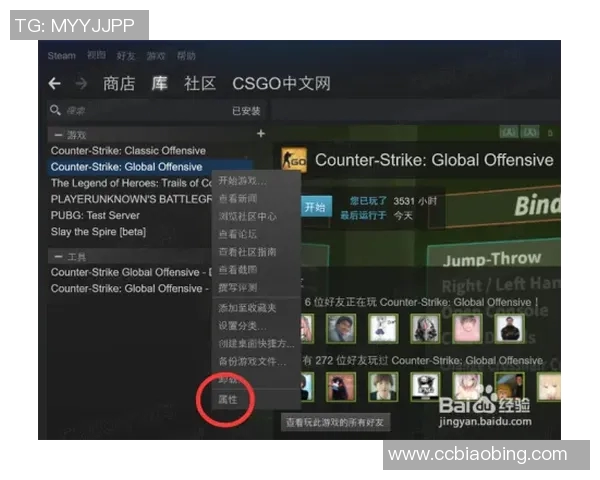Go forward with the right arrow

pyautogui.click(x=81, y=83)
